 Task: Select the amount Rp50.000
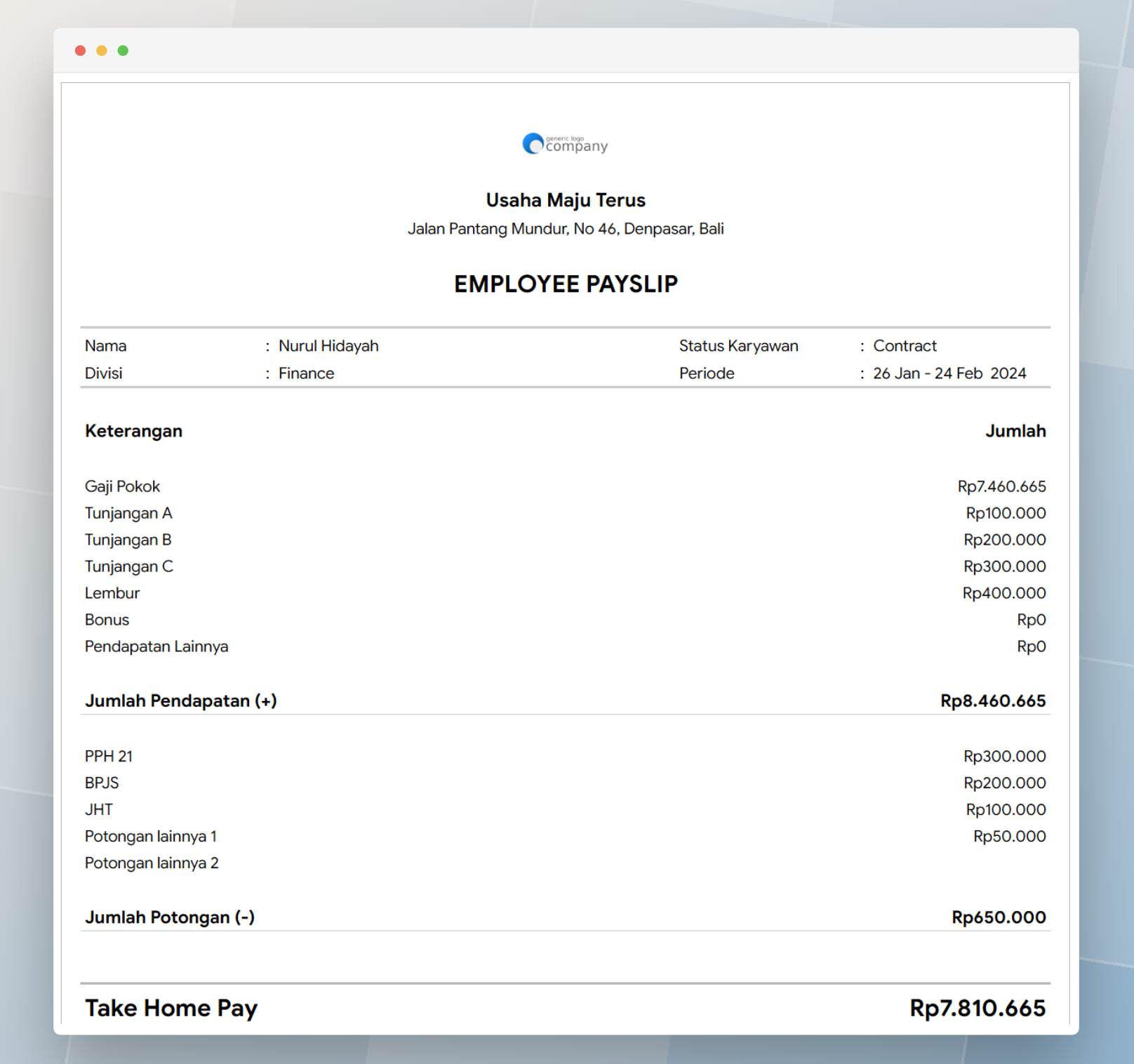1009,836
